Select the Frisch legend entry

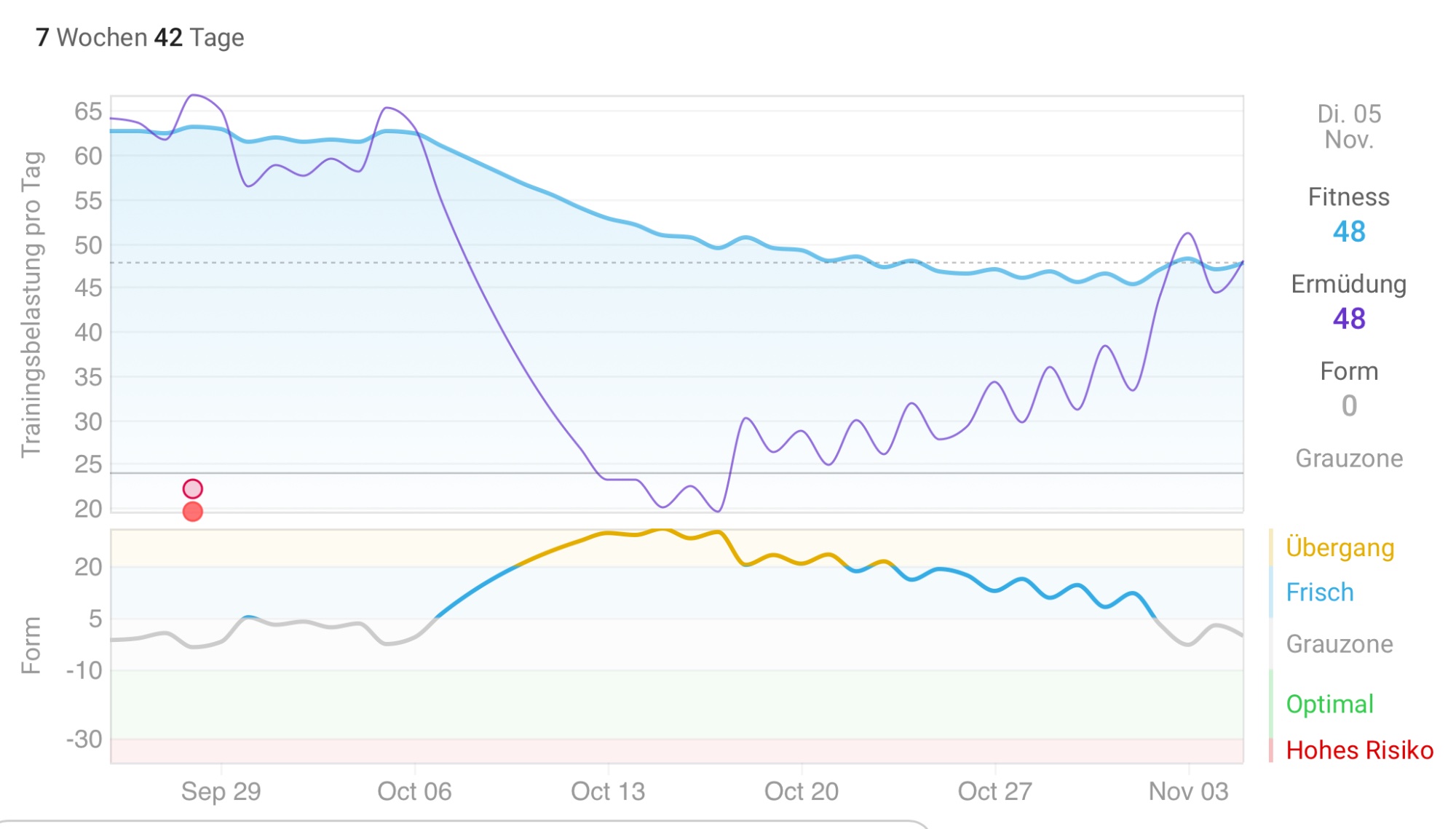tap(1319, 592)
